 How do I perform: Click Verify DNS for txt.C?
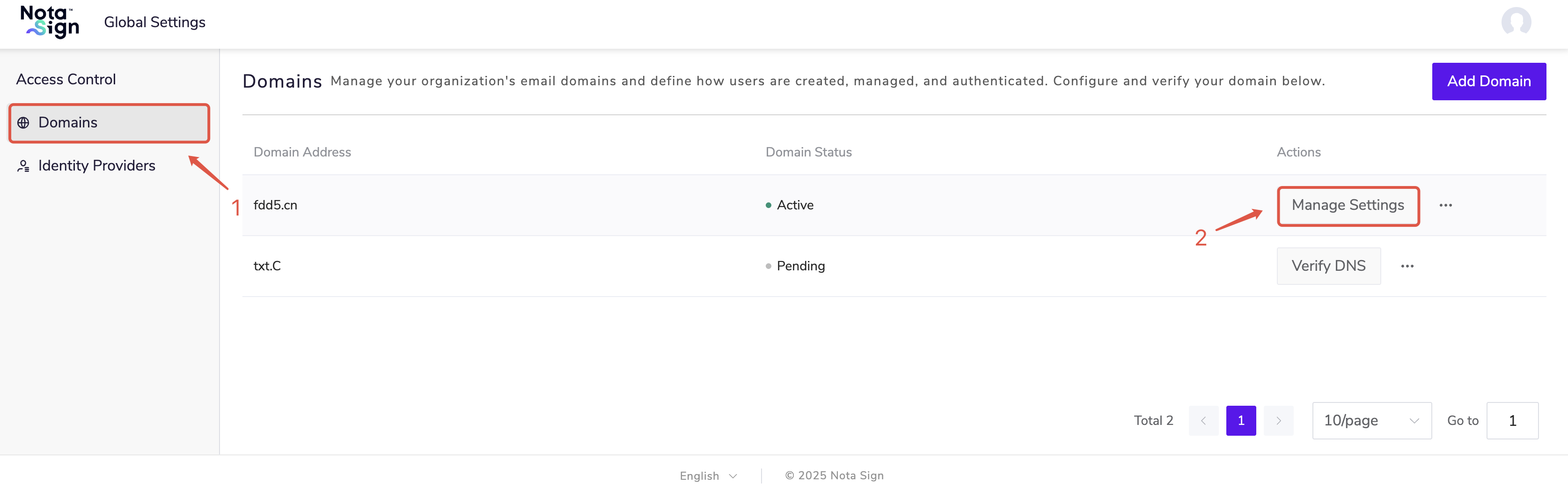[x=1328, y=266]
